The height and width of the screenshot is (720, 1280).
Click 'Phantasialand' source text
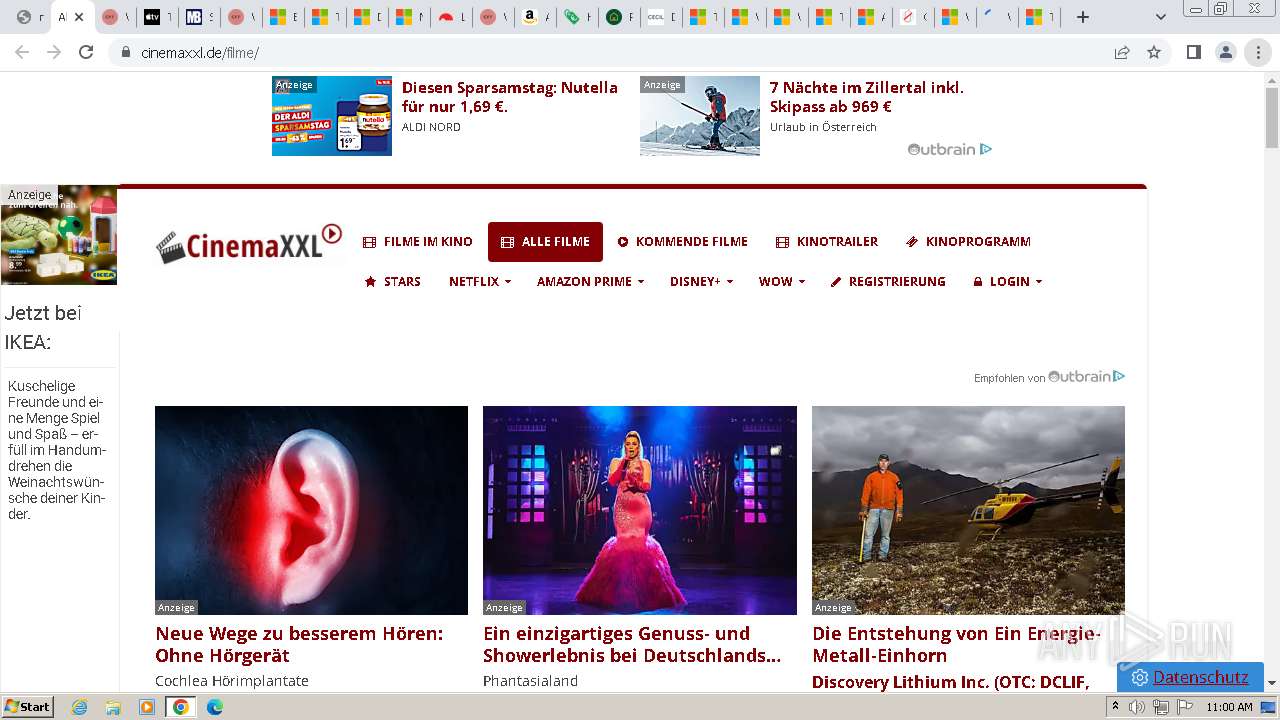pyautogui.click(x=531, y=681)
